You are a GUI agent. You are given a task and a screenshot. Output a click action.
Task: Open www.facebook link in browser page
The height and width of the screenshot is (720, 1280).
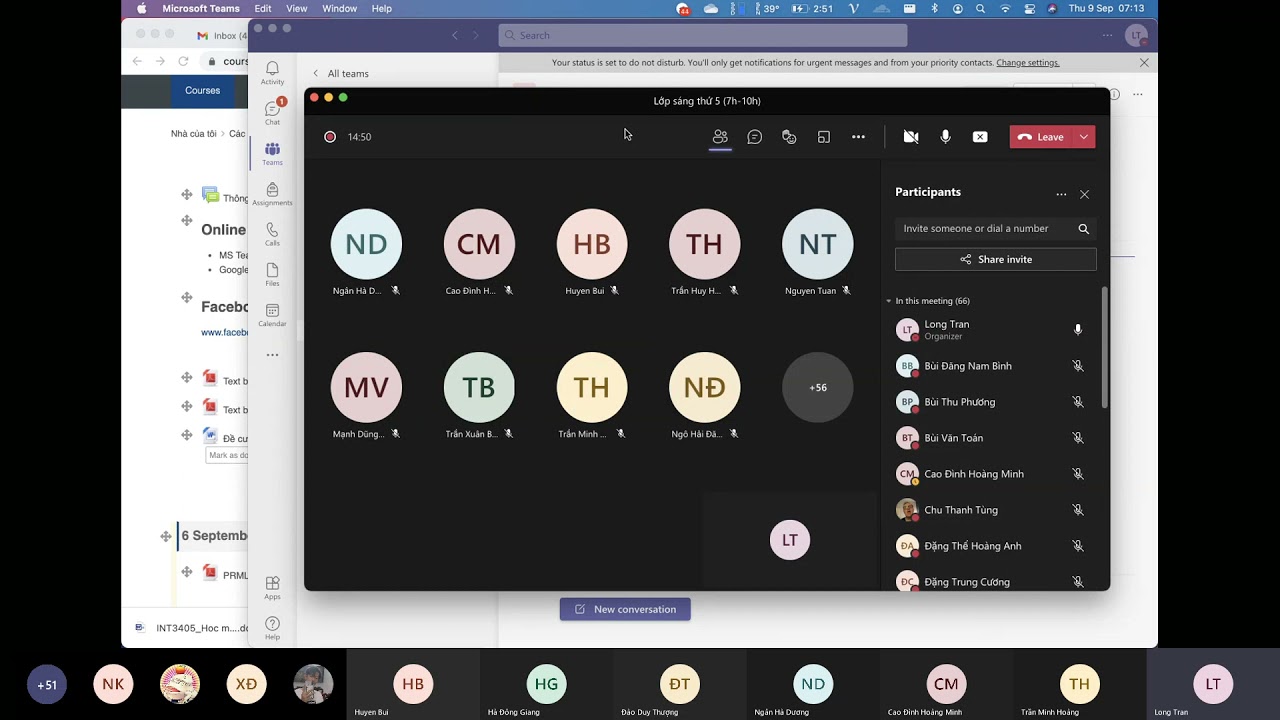(x=225, y=332)
